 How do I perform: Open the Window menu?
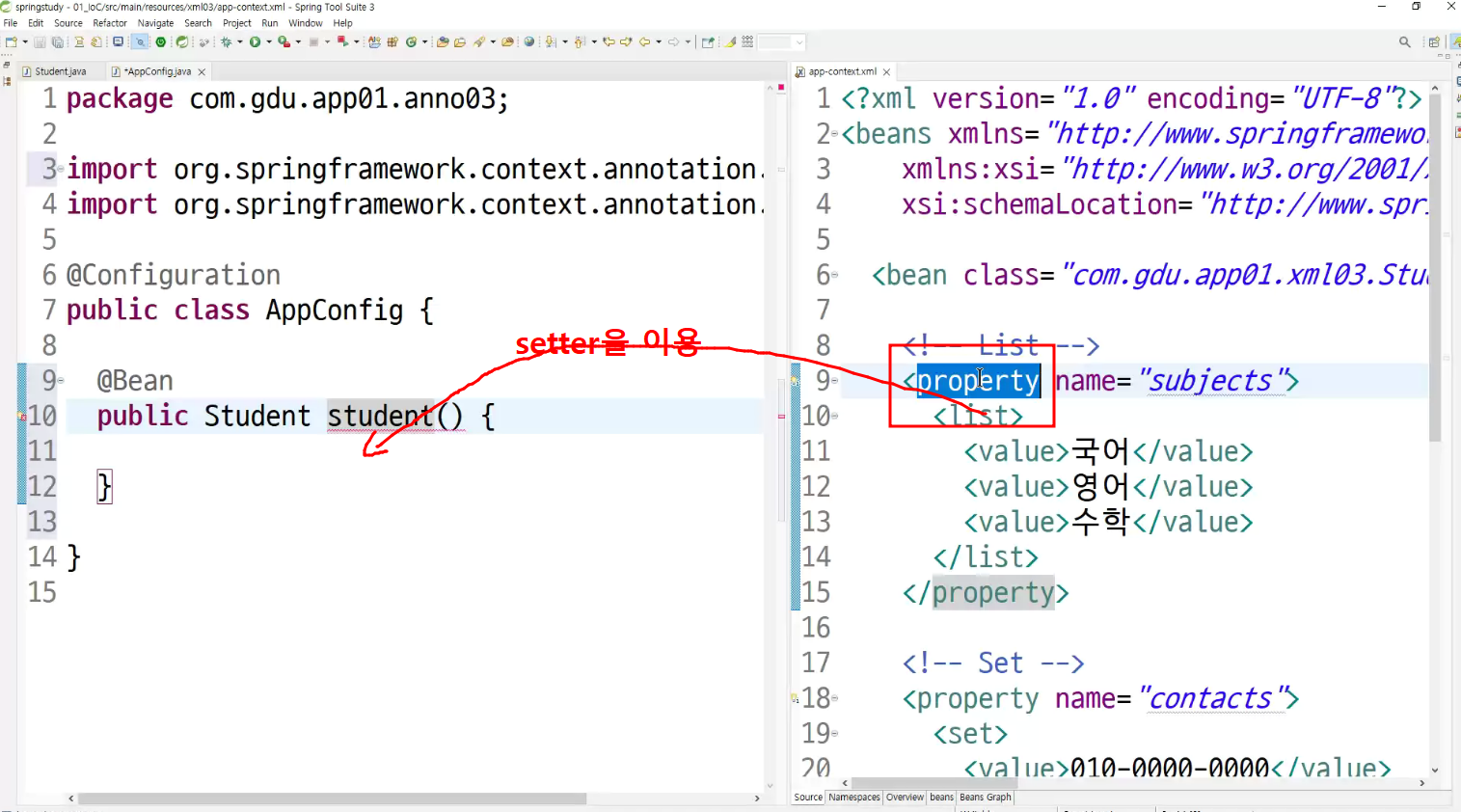[x=306, y=23]
